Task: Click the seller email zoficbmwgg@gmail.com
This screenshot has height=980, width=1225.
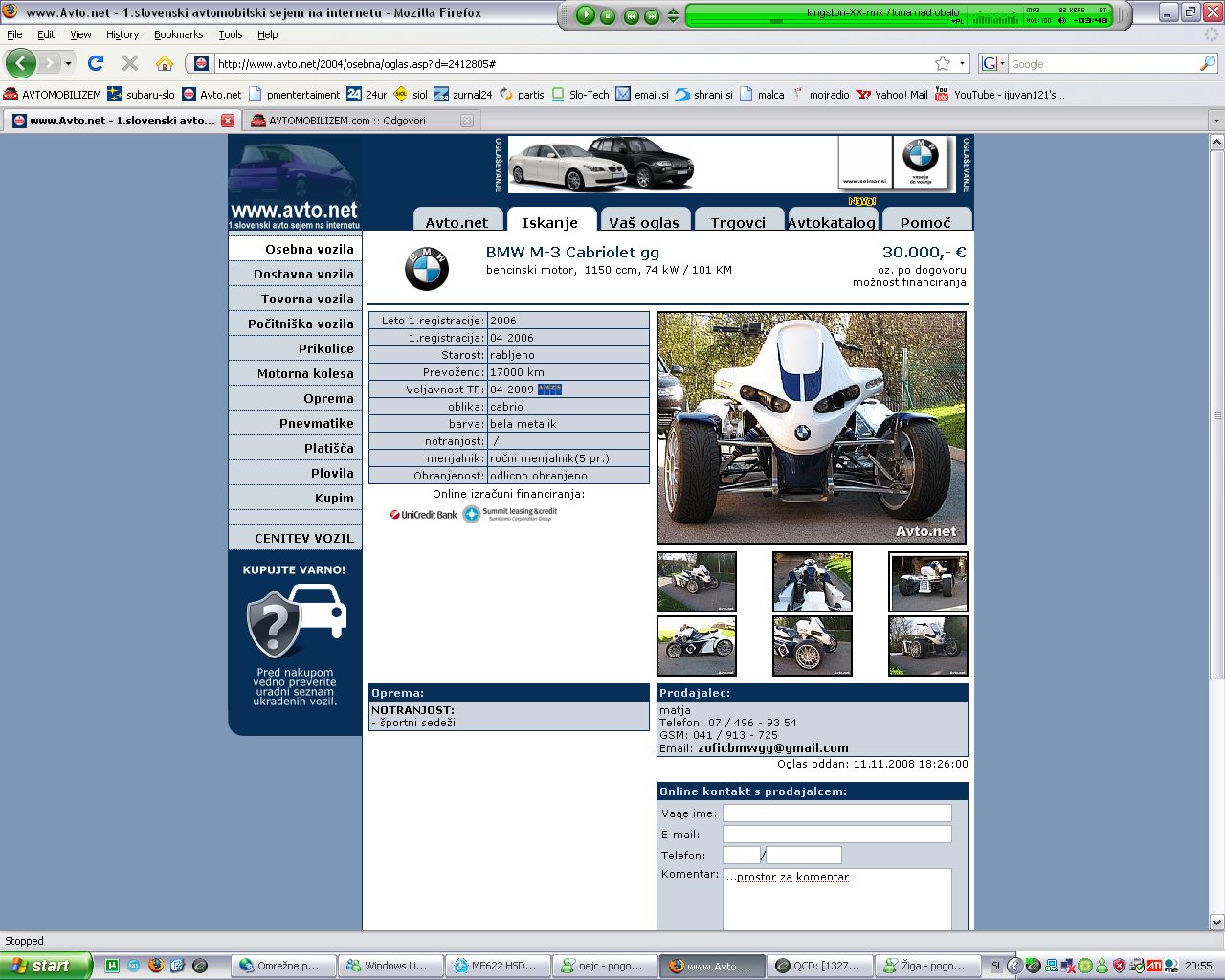Action: pos(773,748)
